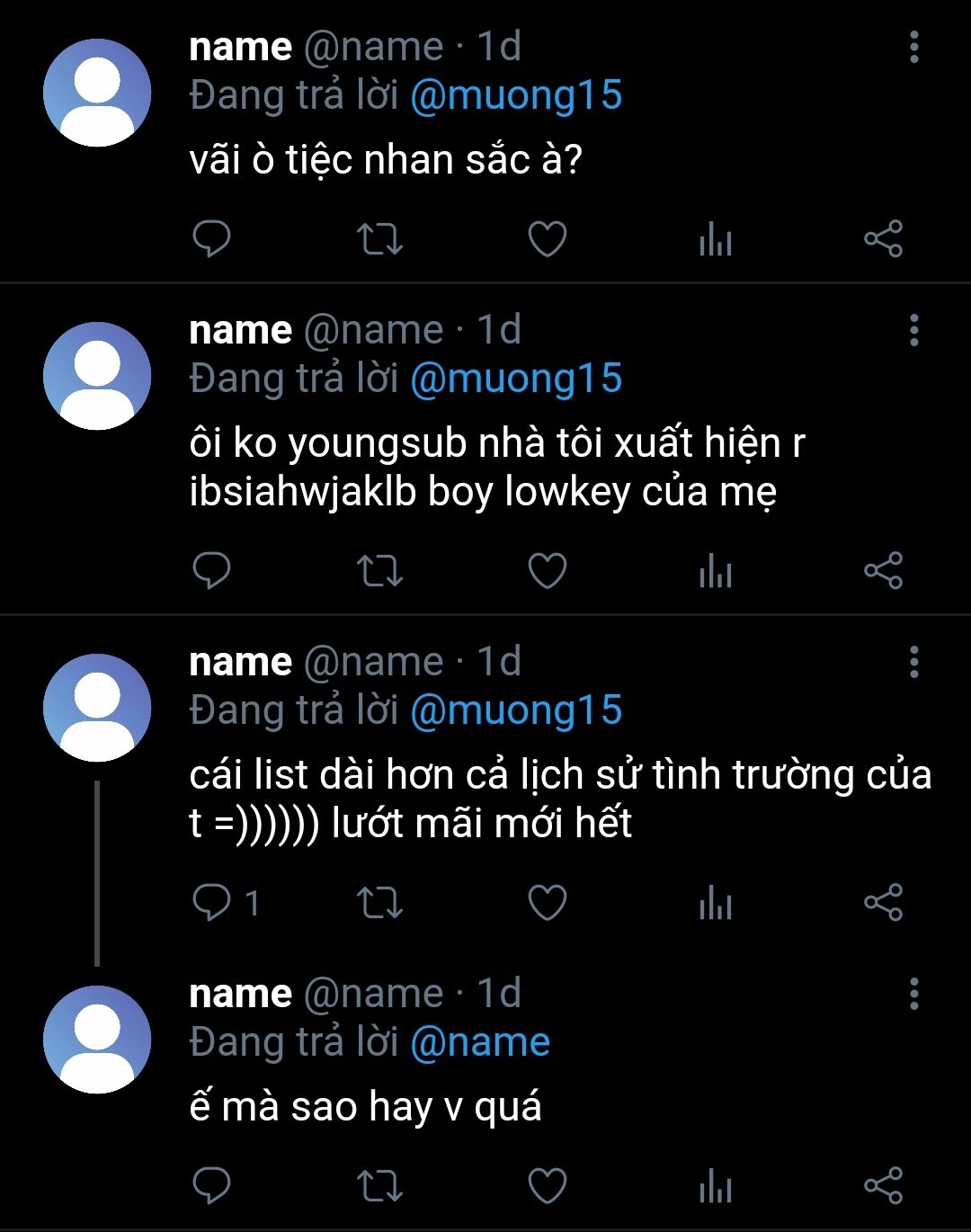View analytics of 'ế mà sao hay' tweet
The image size is (971, 1232).
pos(716,1186)
